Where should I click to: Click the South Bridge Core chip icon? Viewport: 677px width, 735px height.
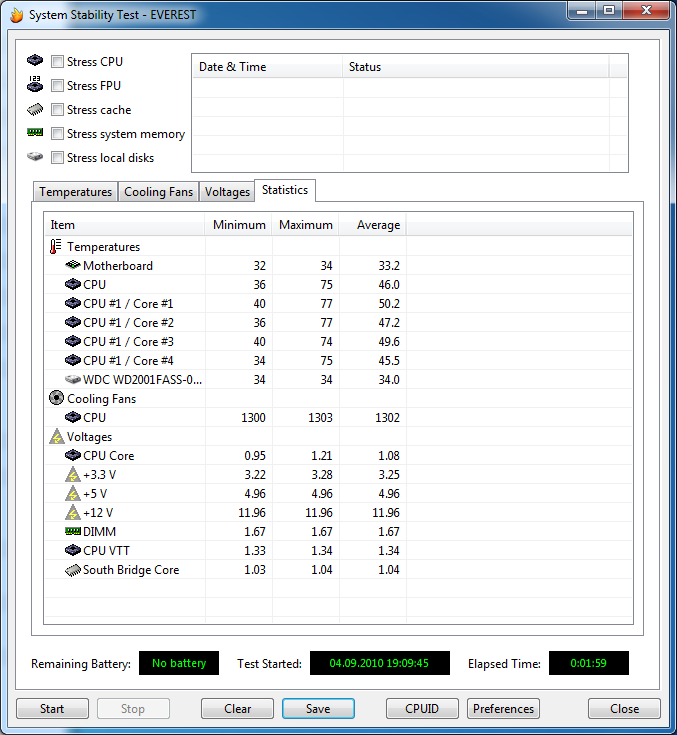pos(72,570)
